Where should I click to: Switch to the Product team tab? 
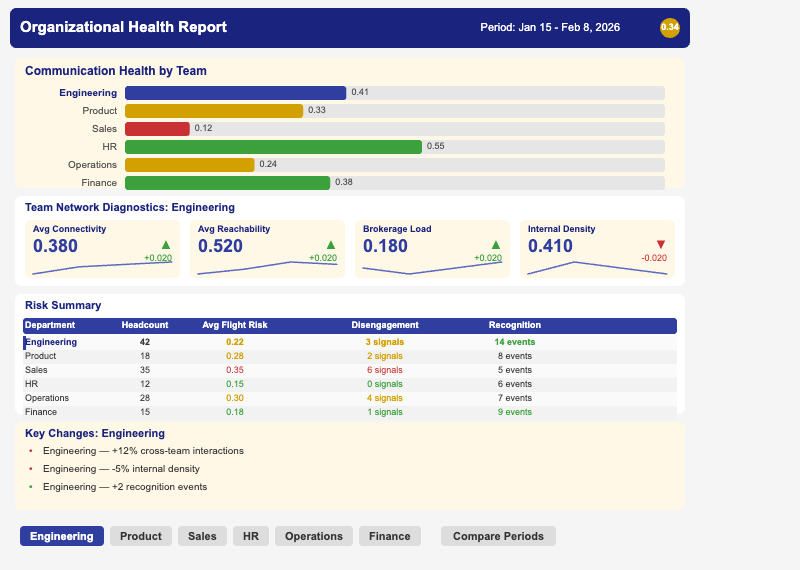pos(141,536)
